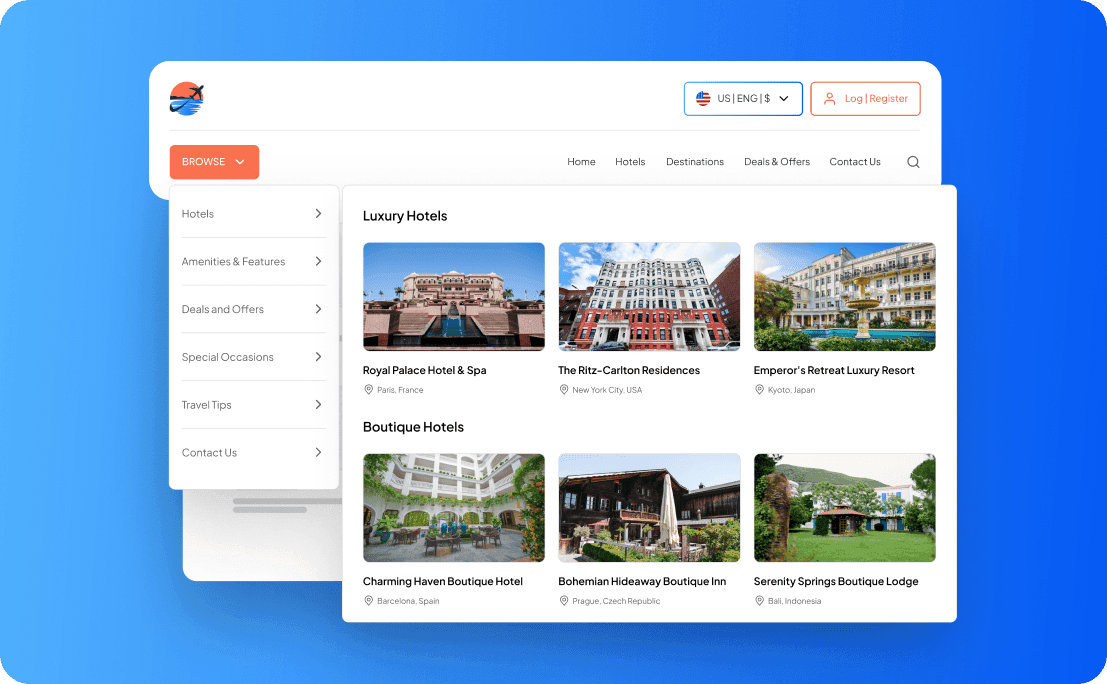Click the Kyoto, Japan location text
The image size is (1107, 684).
tap(791, 390)
